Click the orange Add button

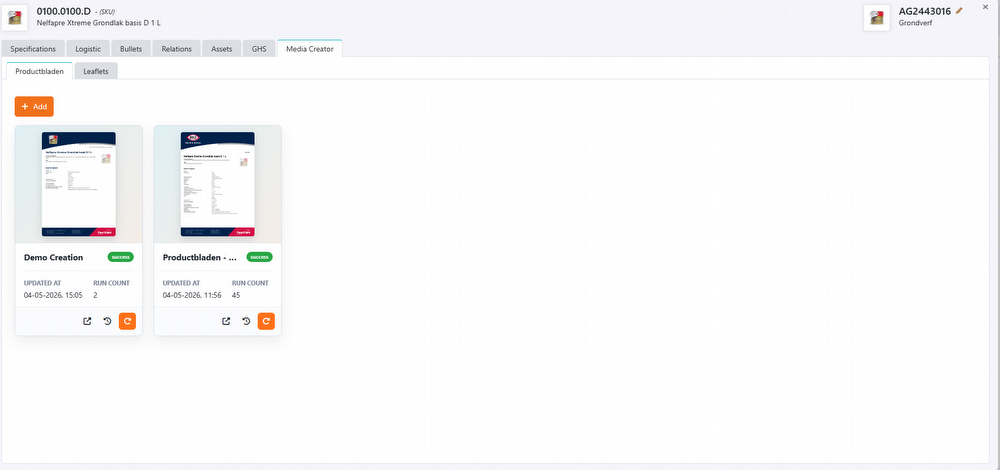click(x=34, y=106)
